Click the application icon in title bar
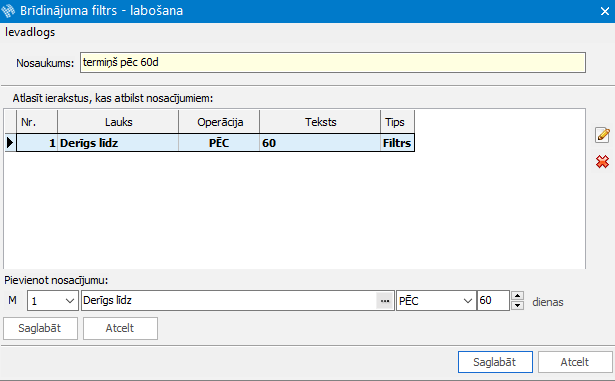 [x=8, y=11]
